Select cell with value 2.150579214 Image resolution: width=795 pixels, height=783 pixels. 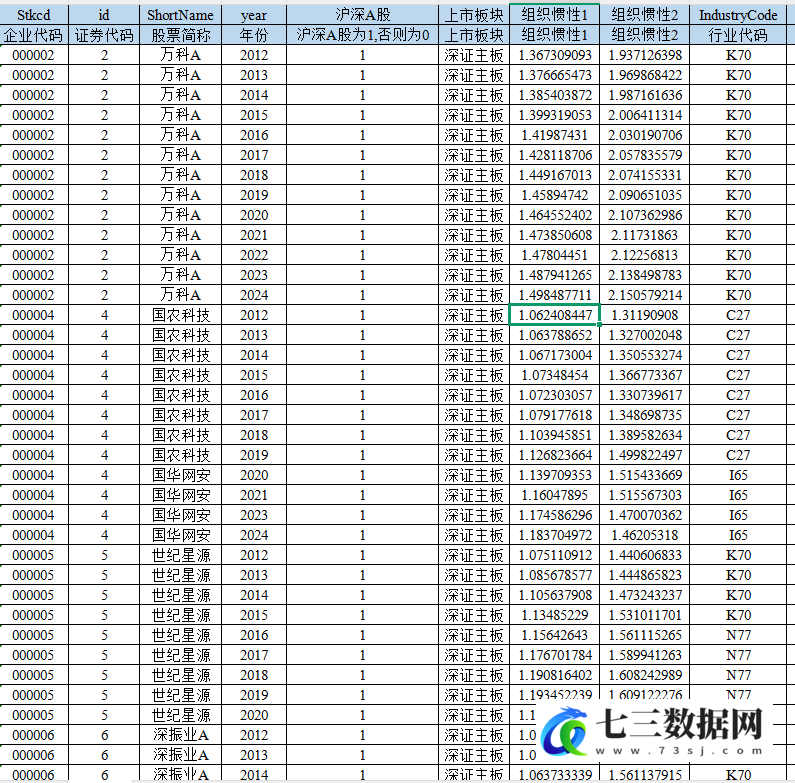[645, 295]
